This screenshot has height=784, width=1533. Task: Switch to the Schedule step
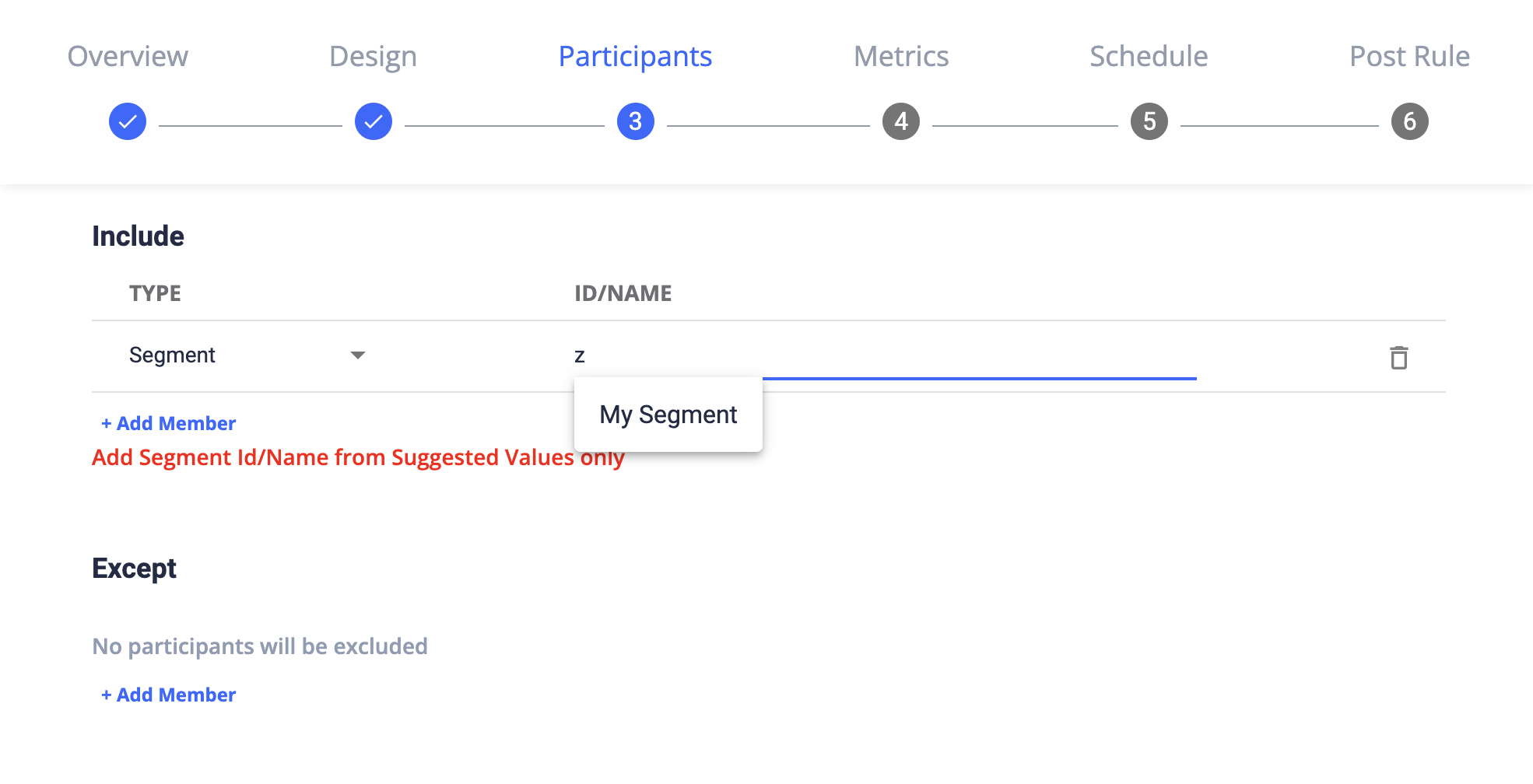pos(1148,56)
